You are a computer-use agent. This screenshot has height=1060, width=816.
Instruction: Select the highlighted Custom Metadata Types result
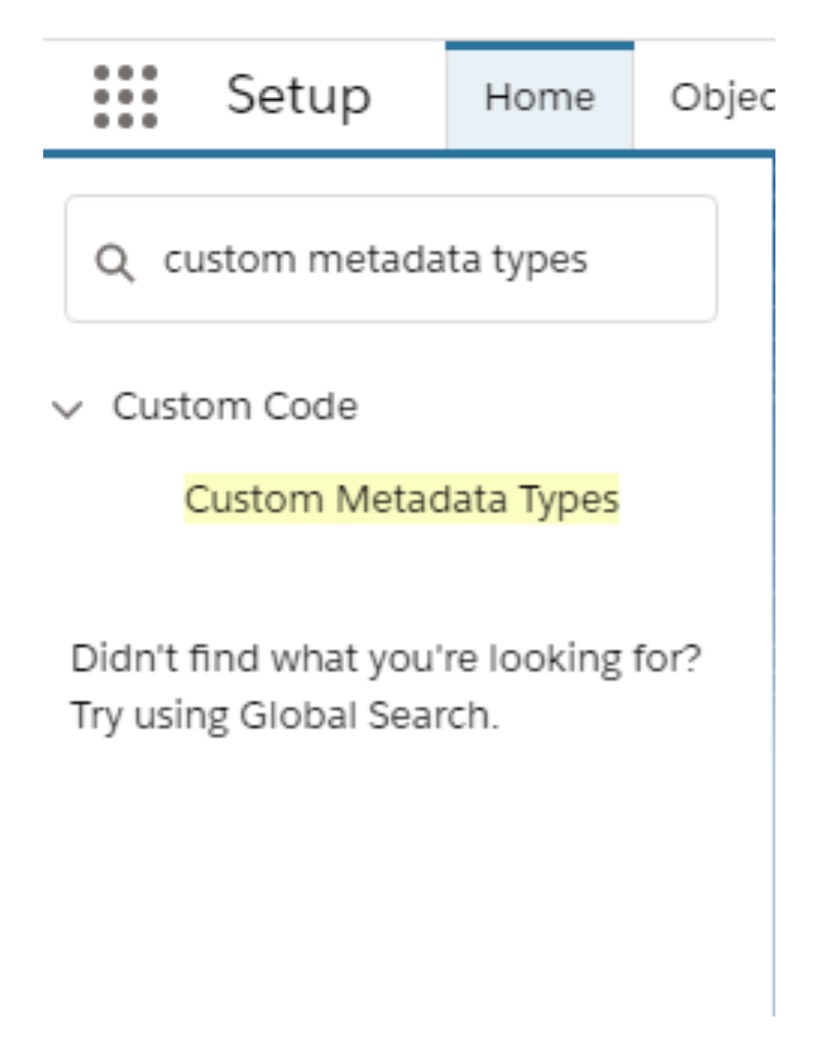tap(402, 499)
